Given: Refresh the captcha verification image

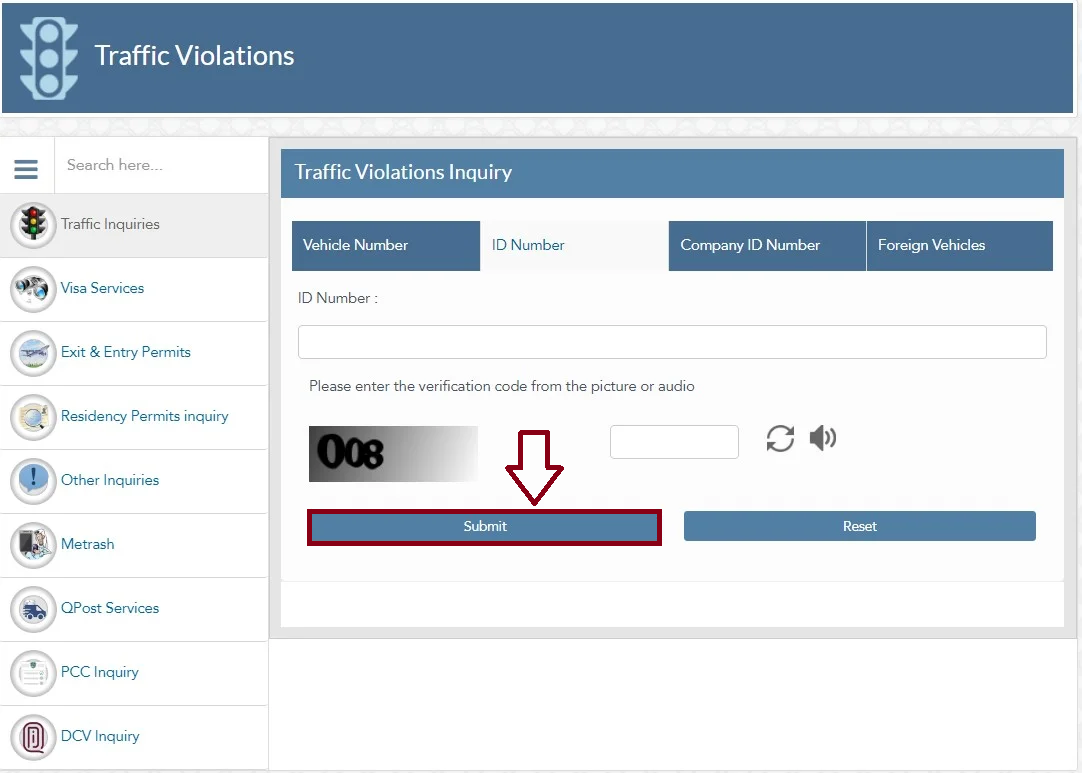Looking at the screenshot, I should coord(780,439).
